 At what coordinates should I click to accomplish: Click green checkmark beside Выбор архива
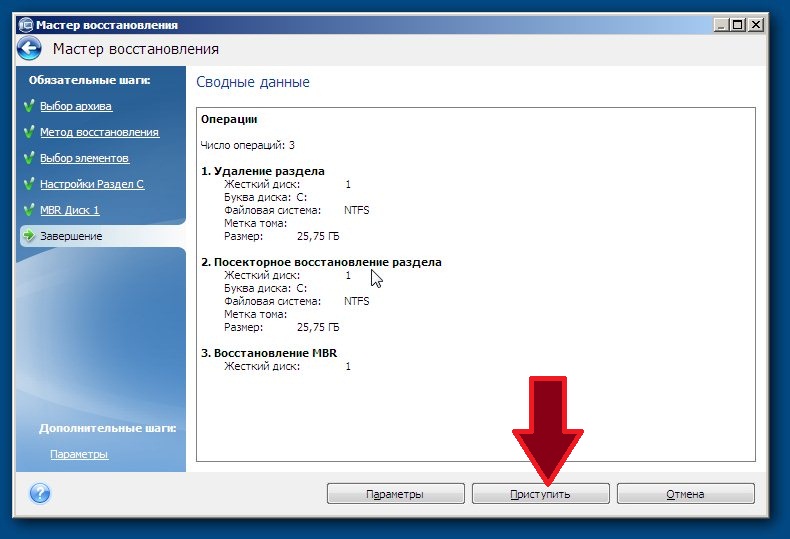29,106
